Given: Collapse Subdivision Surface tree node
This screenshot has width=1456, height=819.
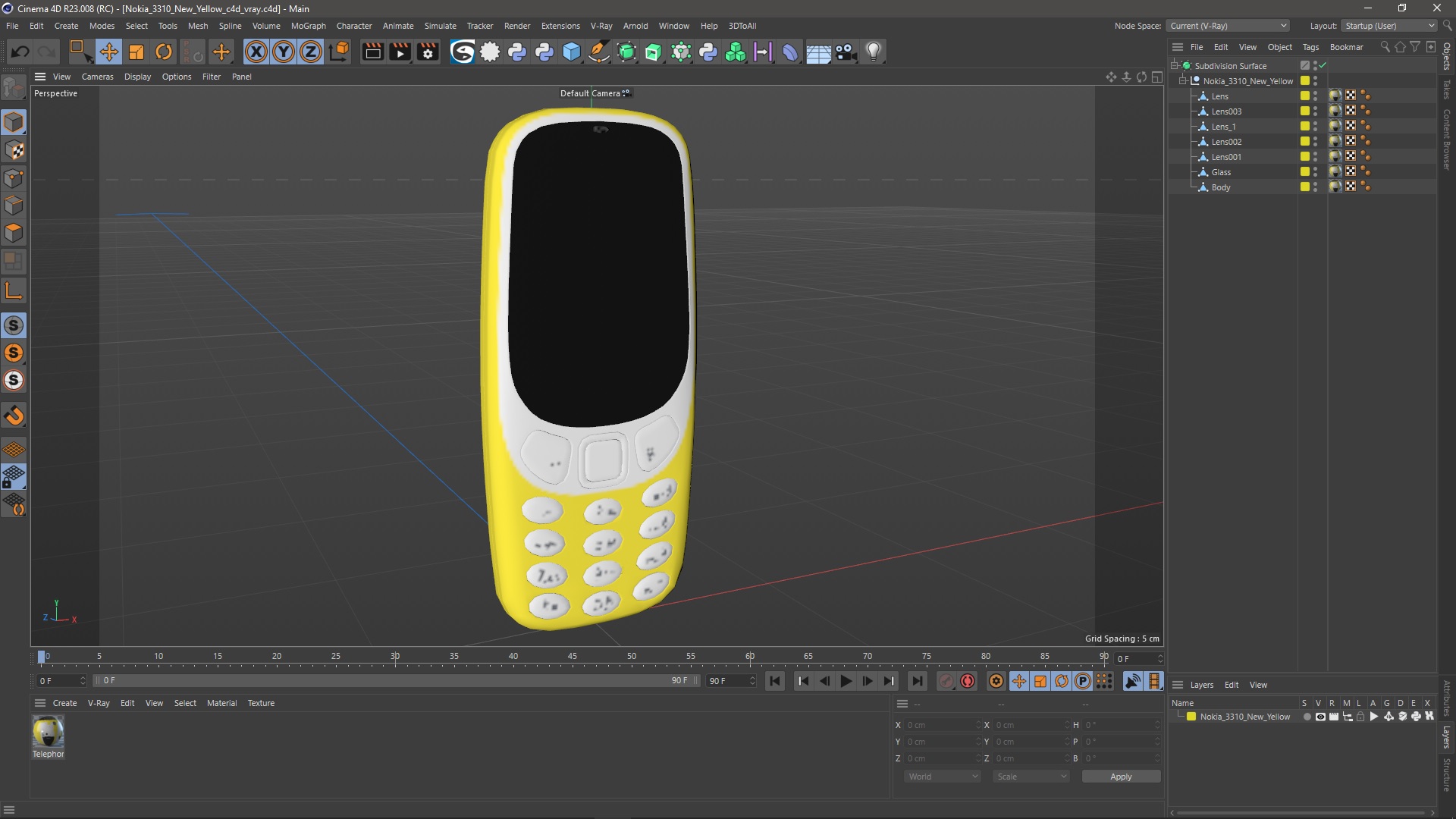Looking at the screenshot, I should point(1175,65).
